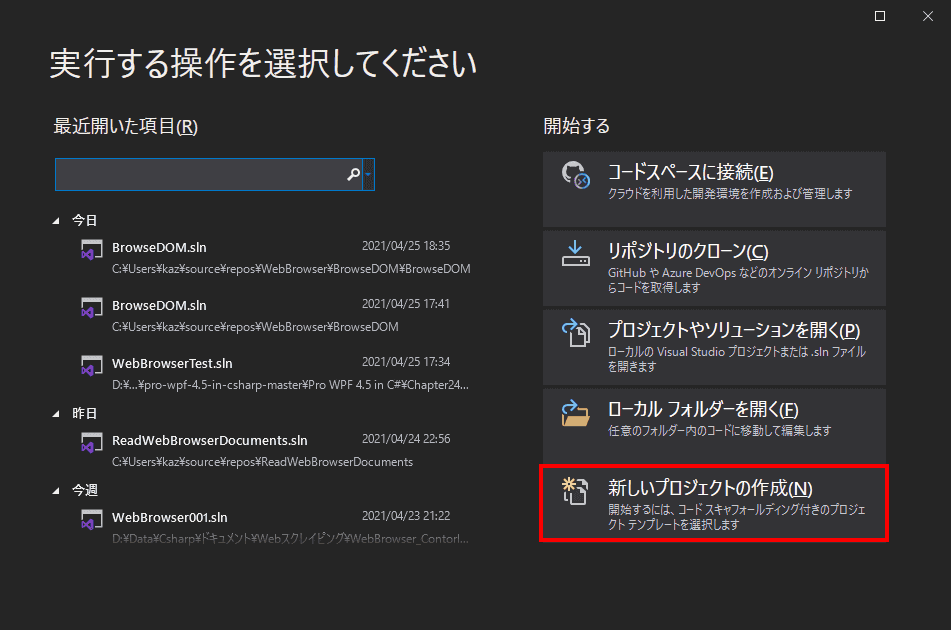The height and width of the screenshot is (630, 951).
Task: Choose コードスペースに接続(E)
Action: 714,189
